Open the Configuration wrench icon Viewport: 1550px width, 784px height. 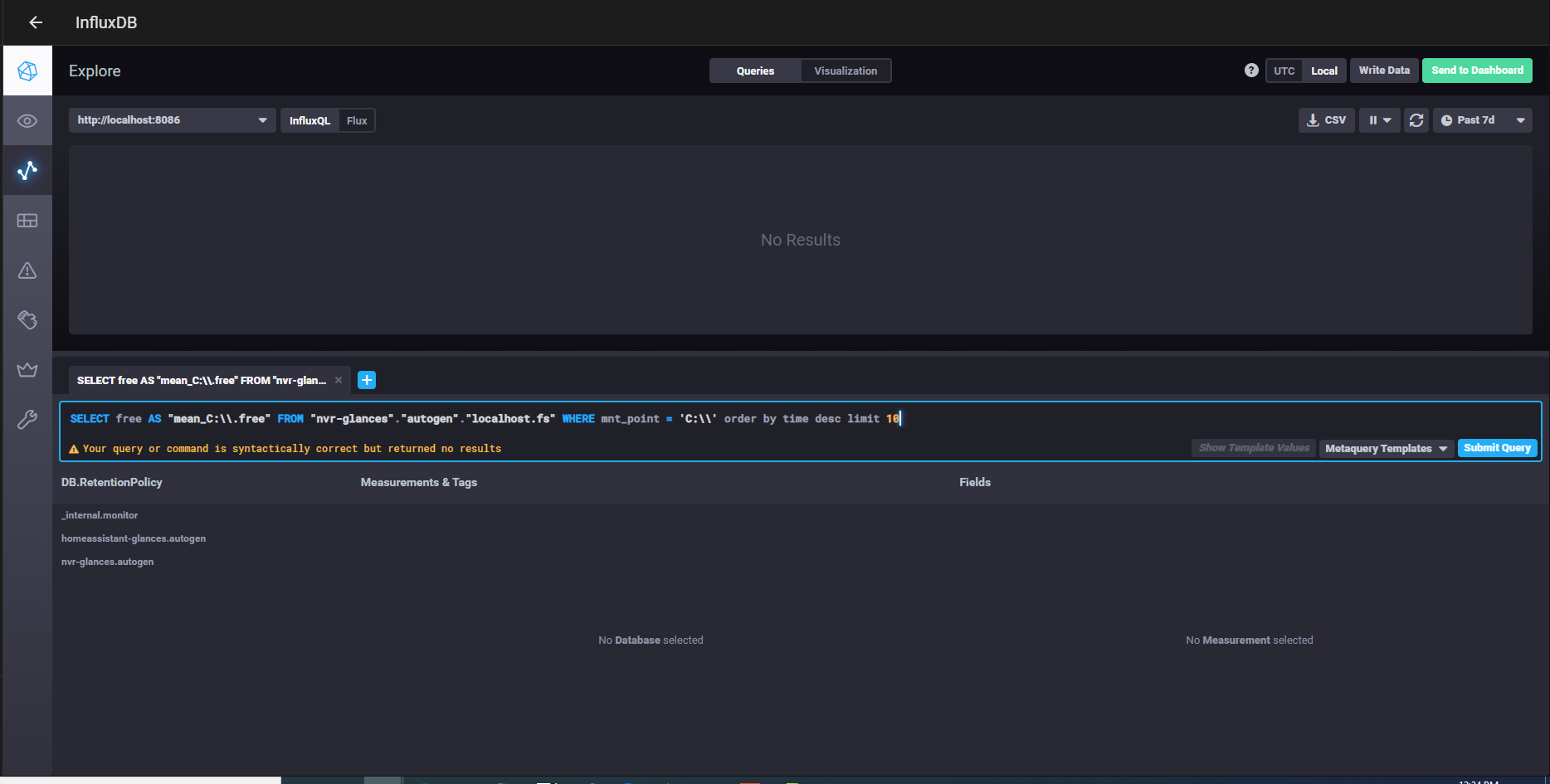[x=27, y=419]
